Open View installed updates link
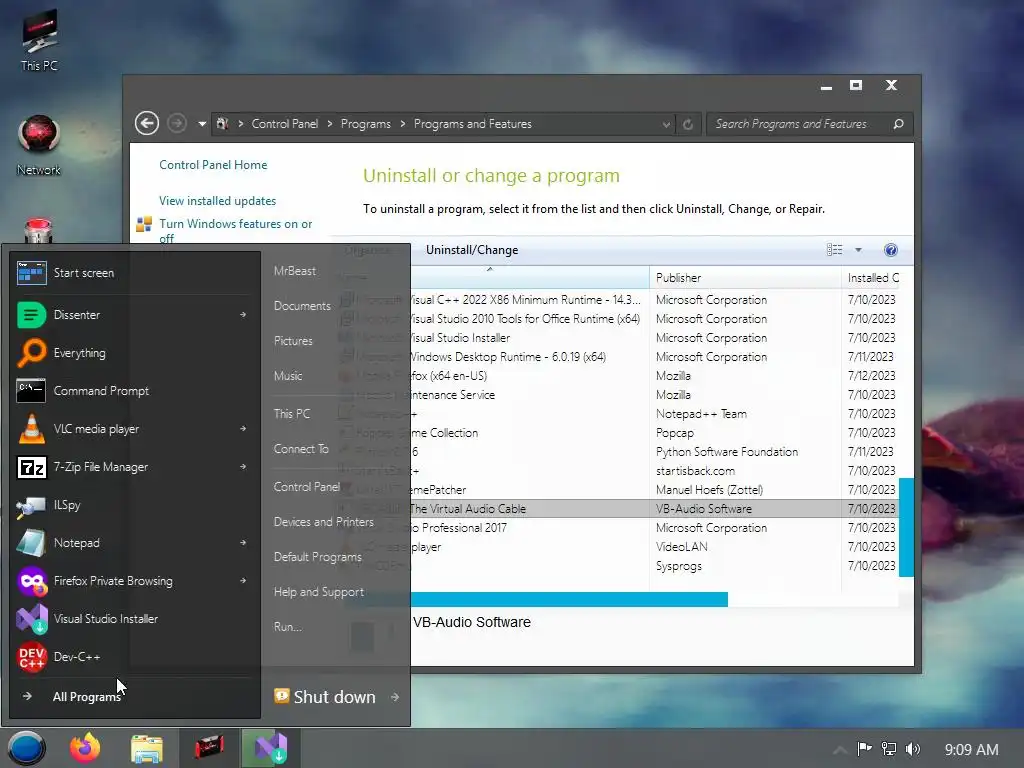1024x768 pixels. 217,201
